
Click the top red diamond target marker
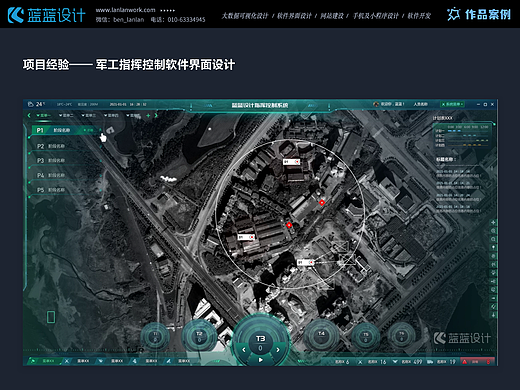click(x=322, y=202)
